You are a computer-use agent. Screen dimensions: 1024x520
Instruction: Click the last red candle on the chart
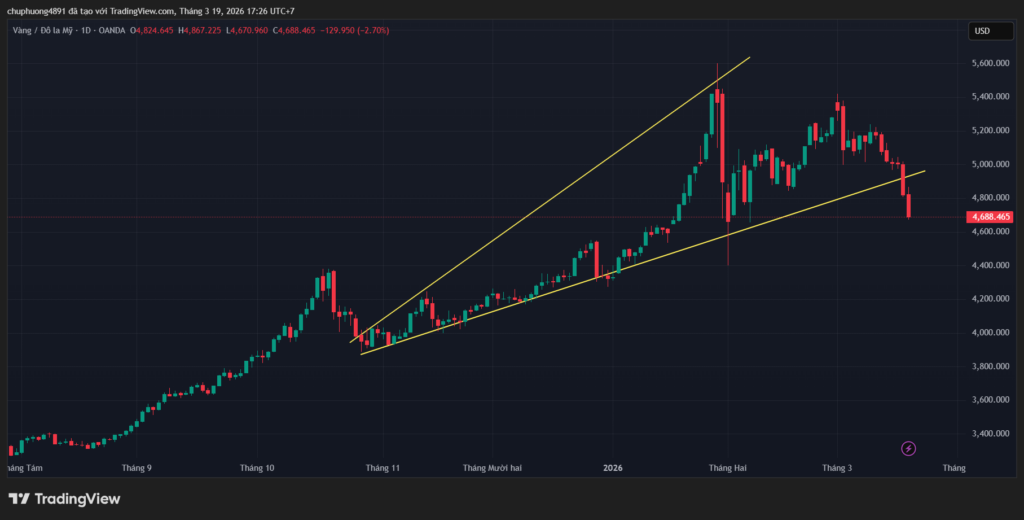(909, 206)
